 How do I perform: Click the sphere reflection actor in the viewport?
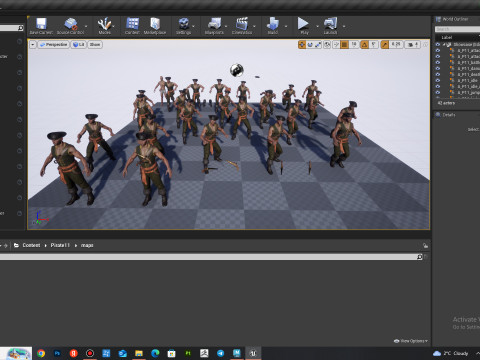tap(237, 70)
